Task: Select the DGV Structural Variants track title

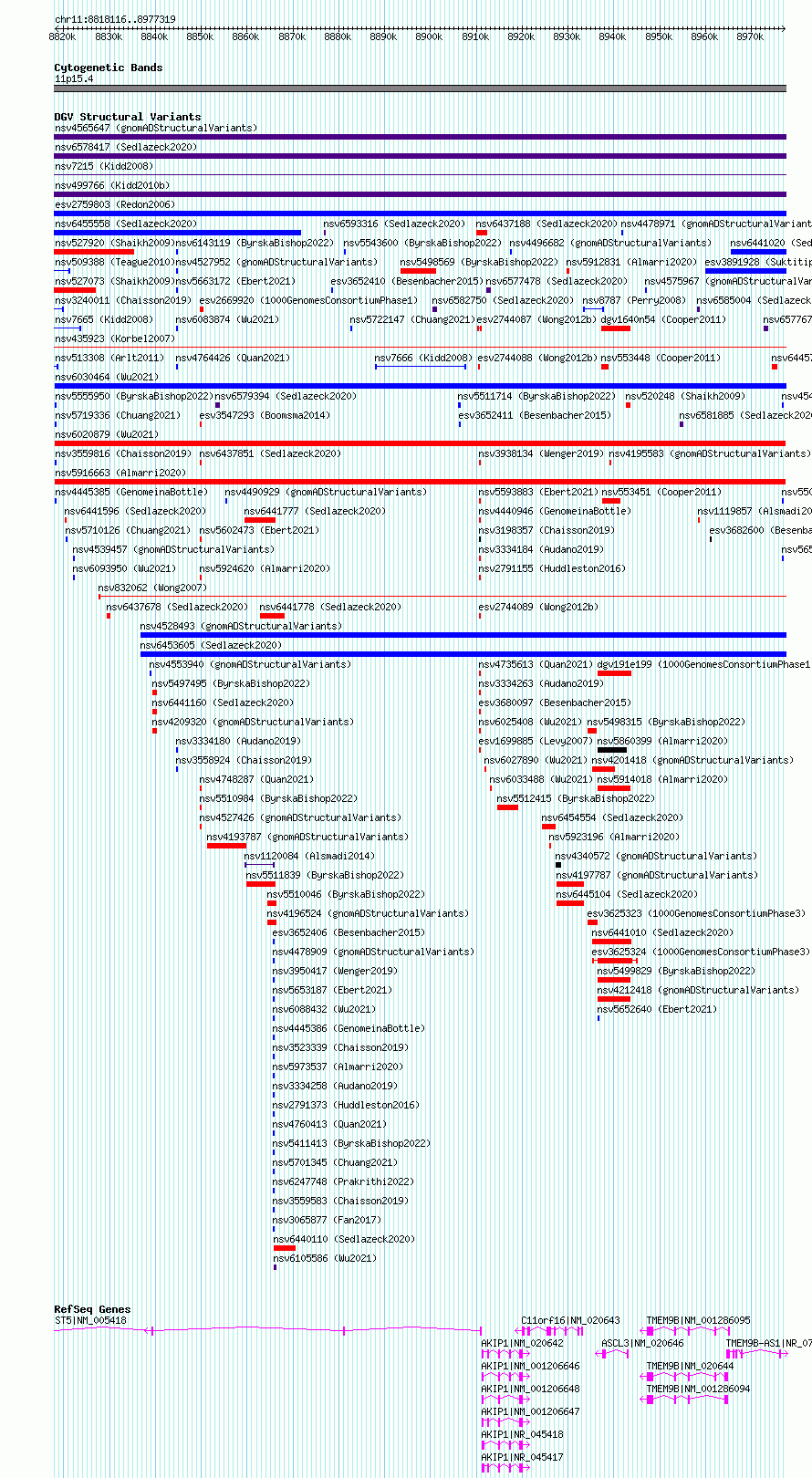Action: coord(127,117)
